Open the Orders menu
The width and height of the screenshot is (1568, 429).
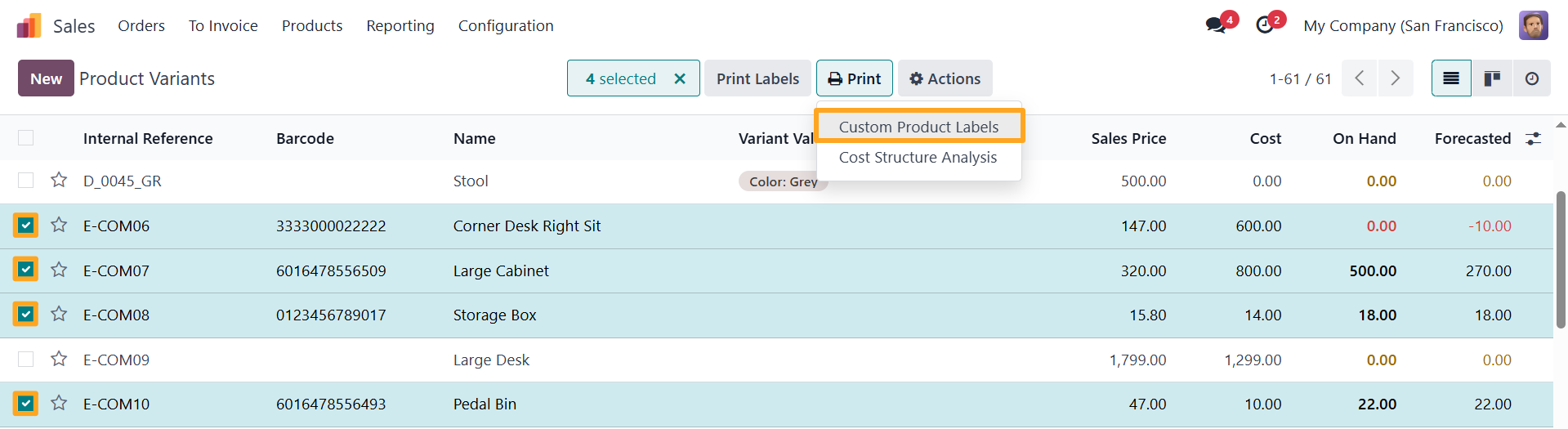pos(141,25)
